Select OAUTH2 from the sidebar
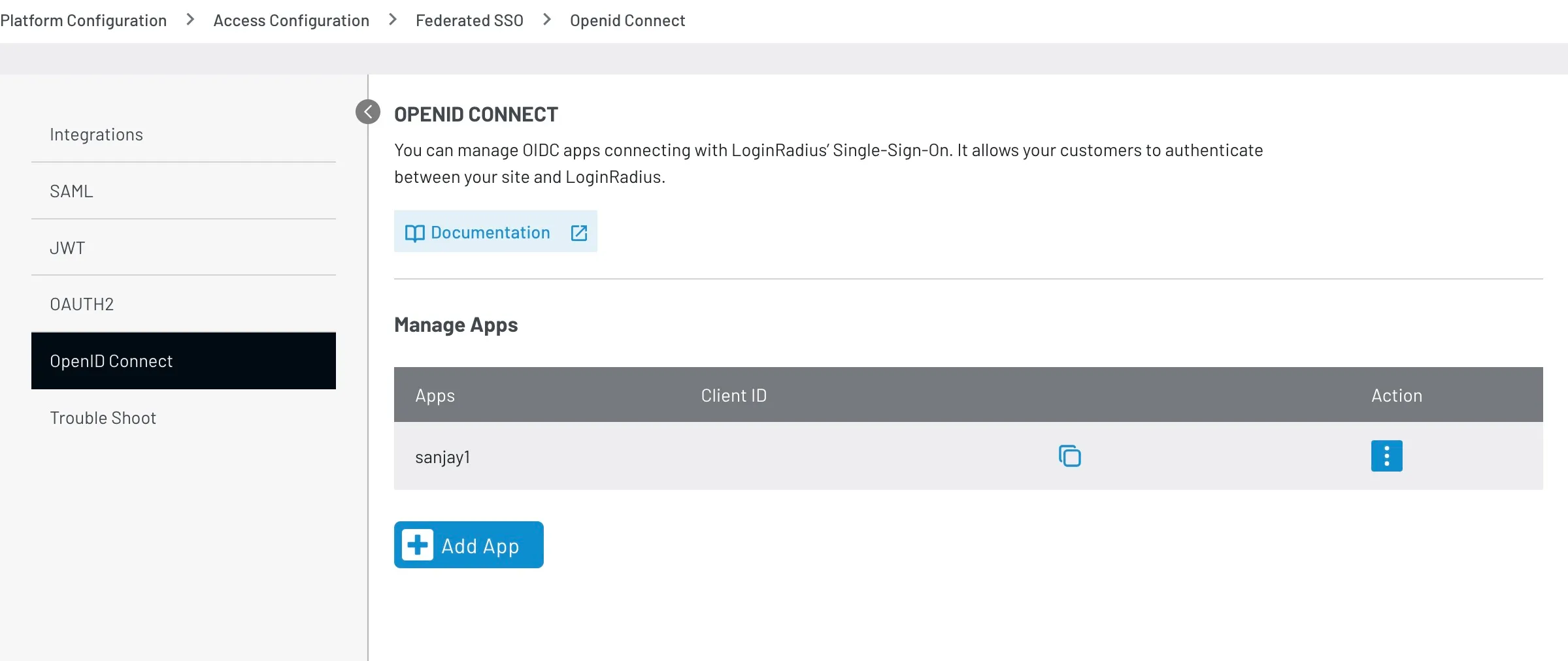Viewport: 1568px width, 661px height. point(82,304)
